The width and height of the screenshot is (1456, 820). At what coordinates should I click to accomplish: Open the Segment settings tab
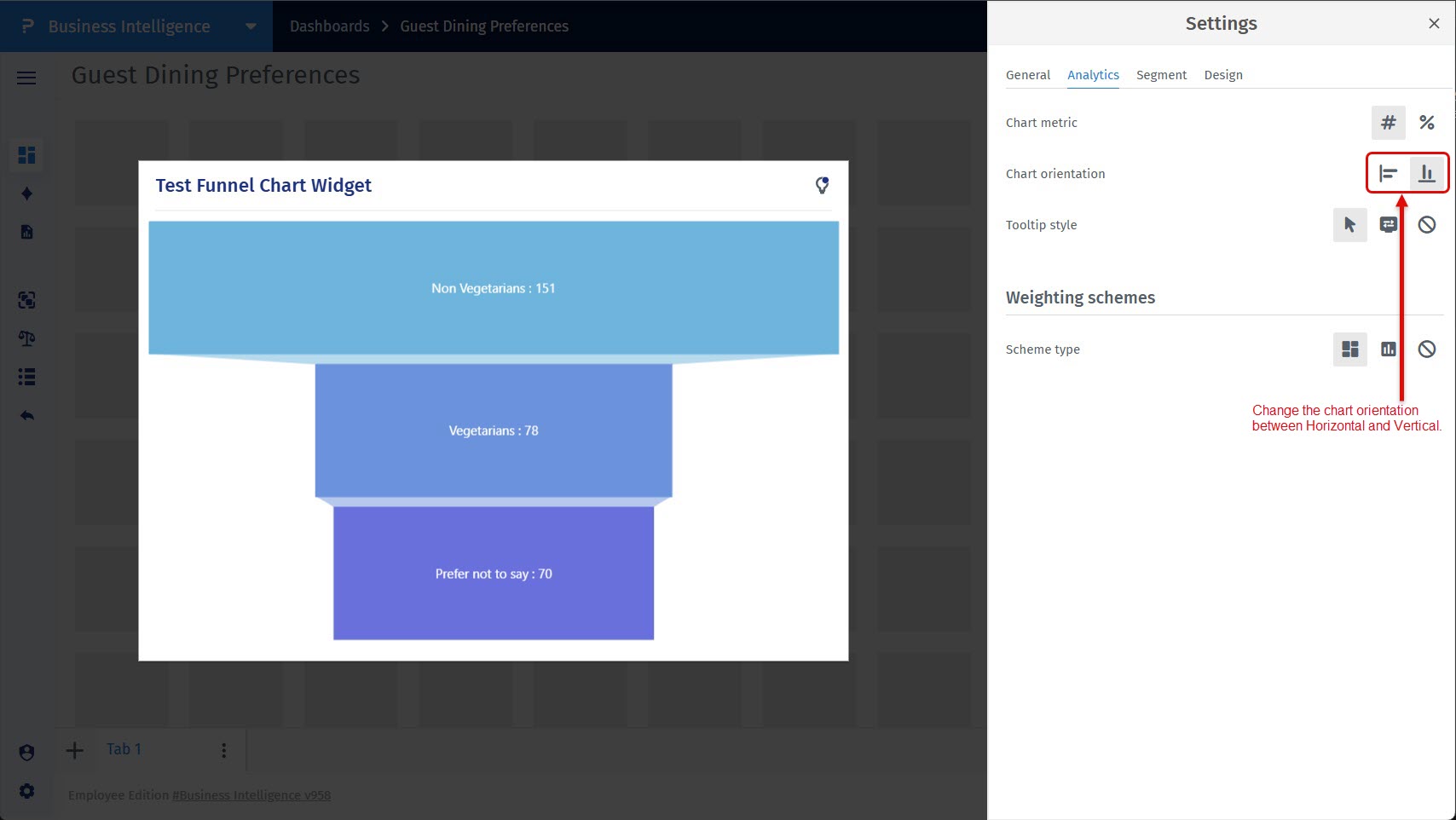pyautogui.click(x=1161, y=75)
